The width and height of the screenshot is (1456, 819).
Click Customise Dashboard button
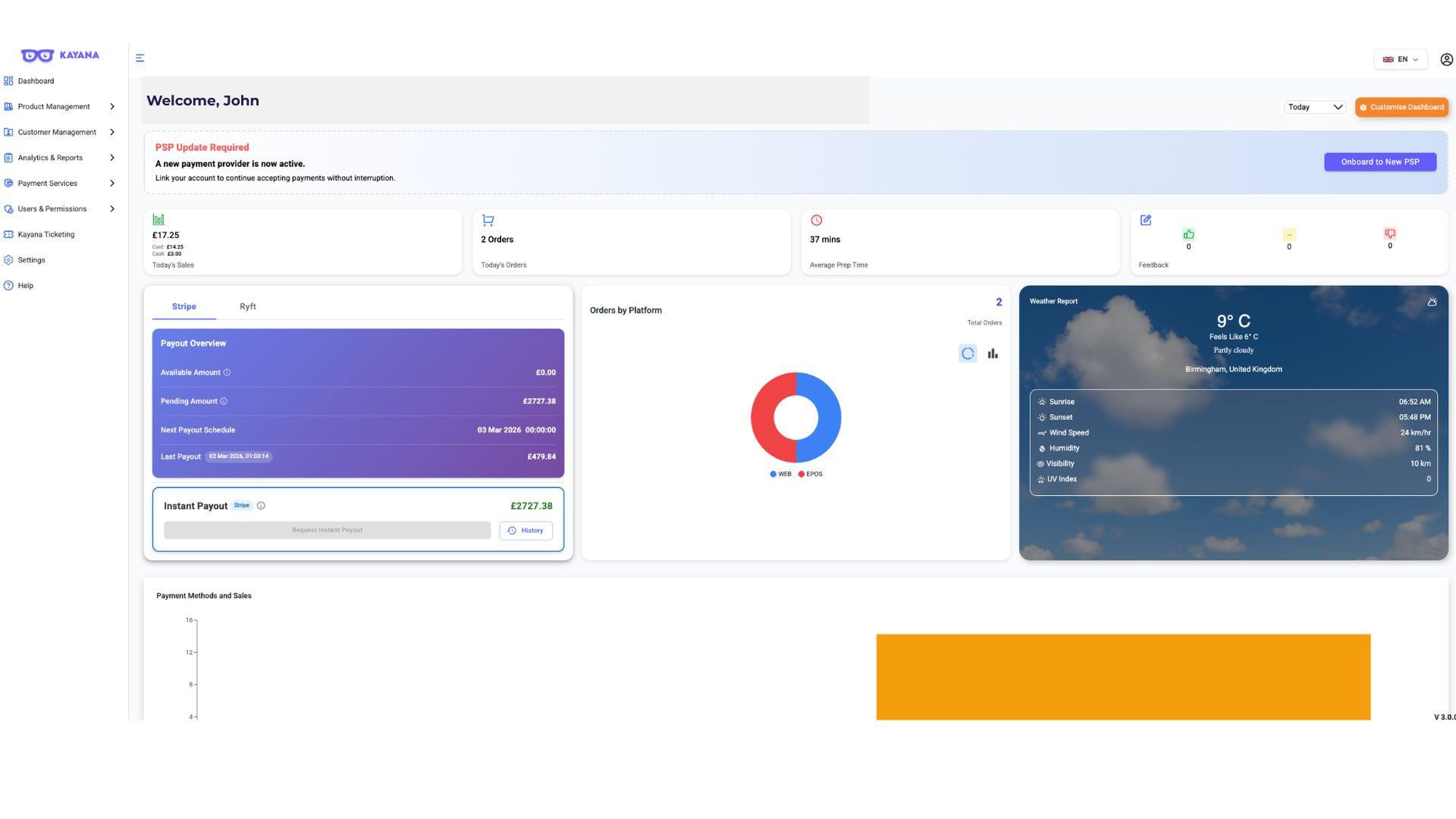click(x=1401, y=108)
